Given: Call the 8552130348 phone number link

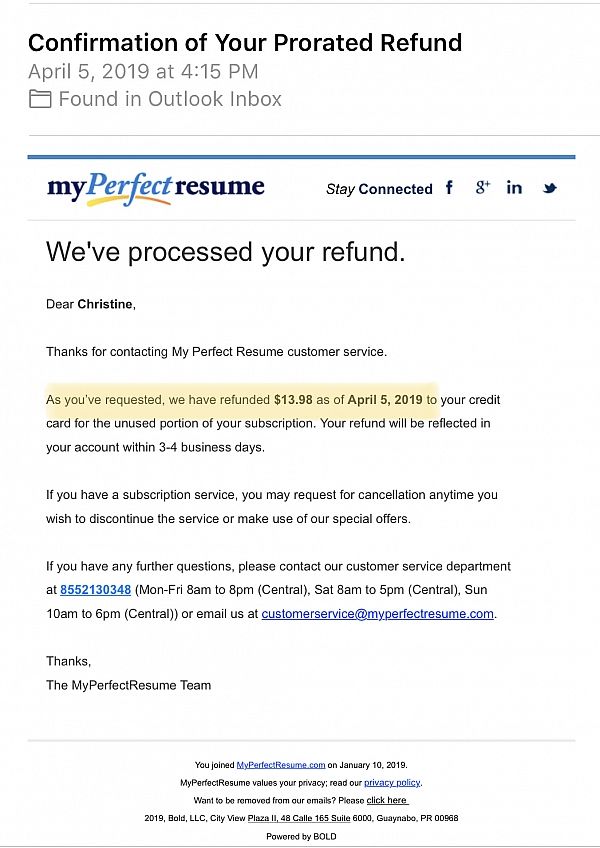Looking at the screenshot, I should point(96,590).
